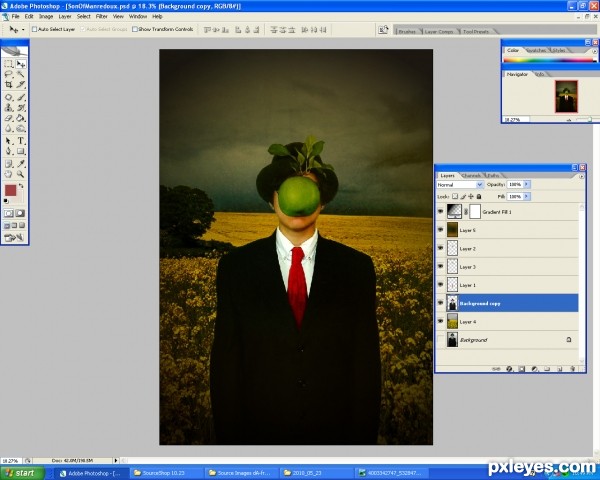Hide Layer 5 visibility eye
The width and height of the screenshot is (600, 480).
(x=440, y=230)
